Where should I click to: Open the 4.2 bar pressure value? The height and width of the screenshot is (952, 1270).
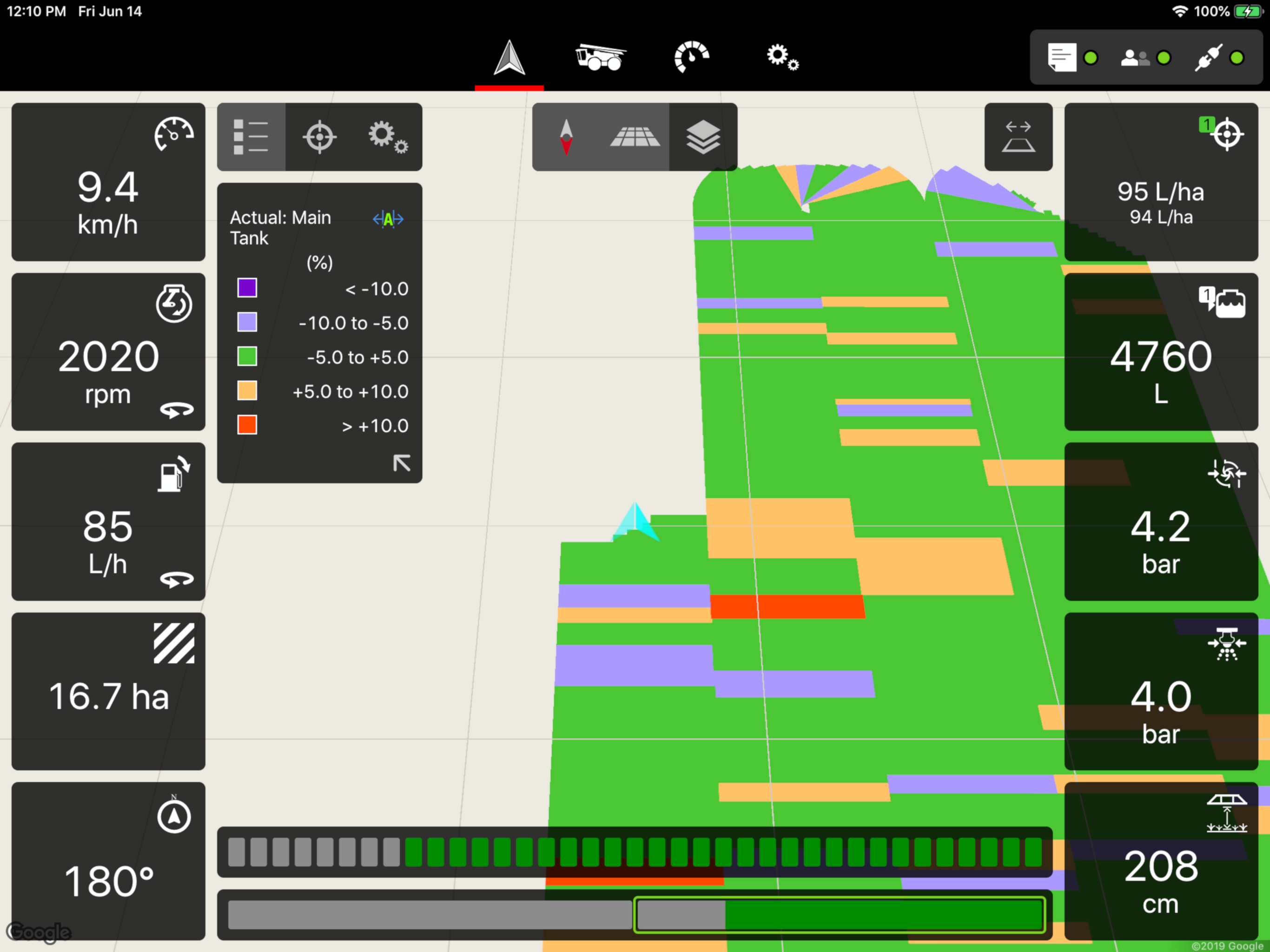[x=1160, y=527]
